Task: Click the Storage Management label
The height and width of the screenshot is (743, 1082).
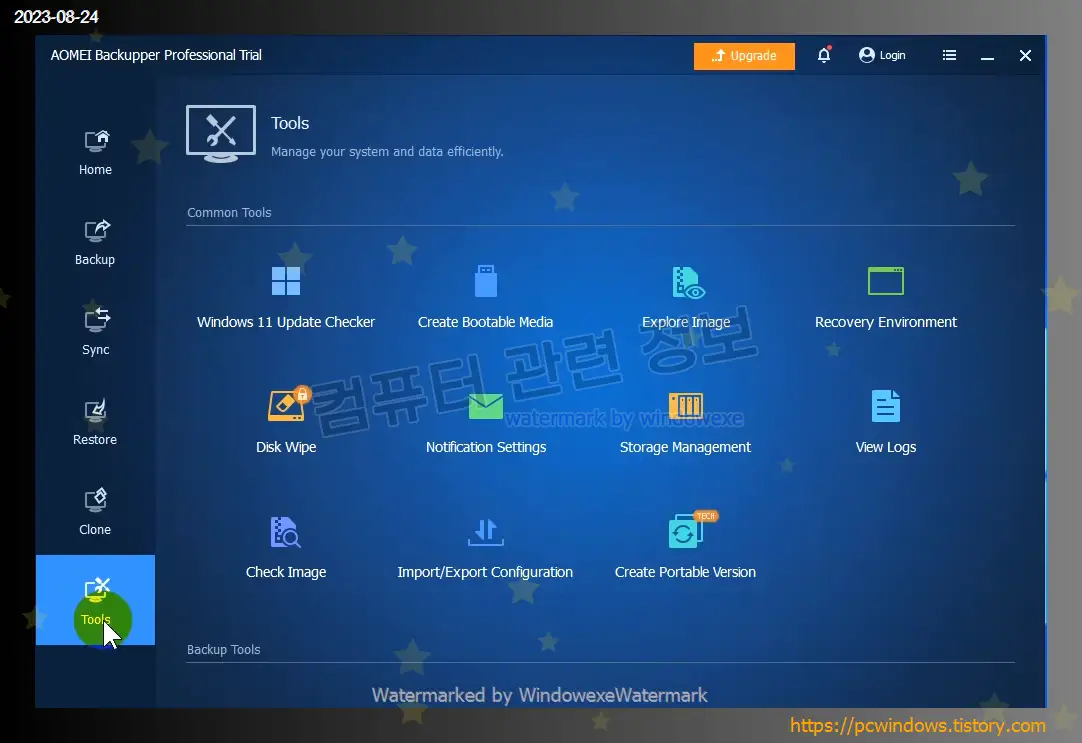Action: (x=685, y=447)
